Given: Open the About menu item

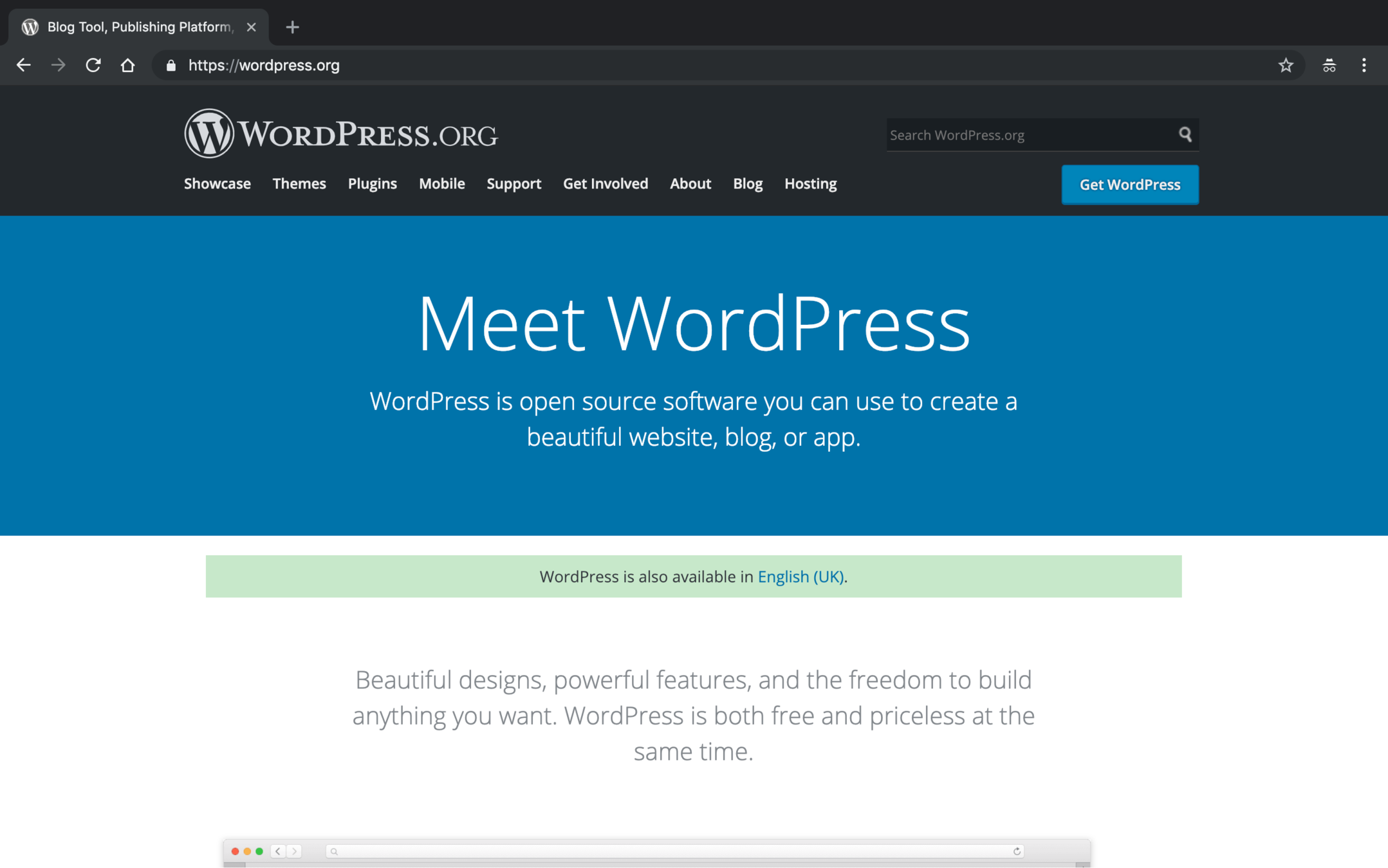Looking at the screenshot, I should click(690, 183).
